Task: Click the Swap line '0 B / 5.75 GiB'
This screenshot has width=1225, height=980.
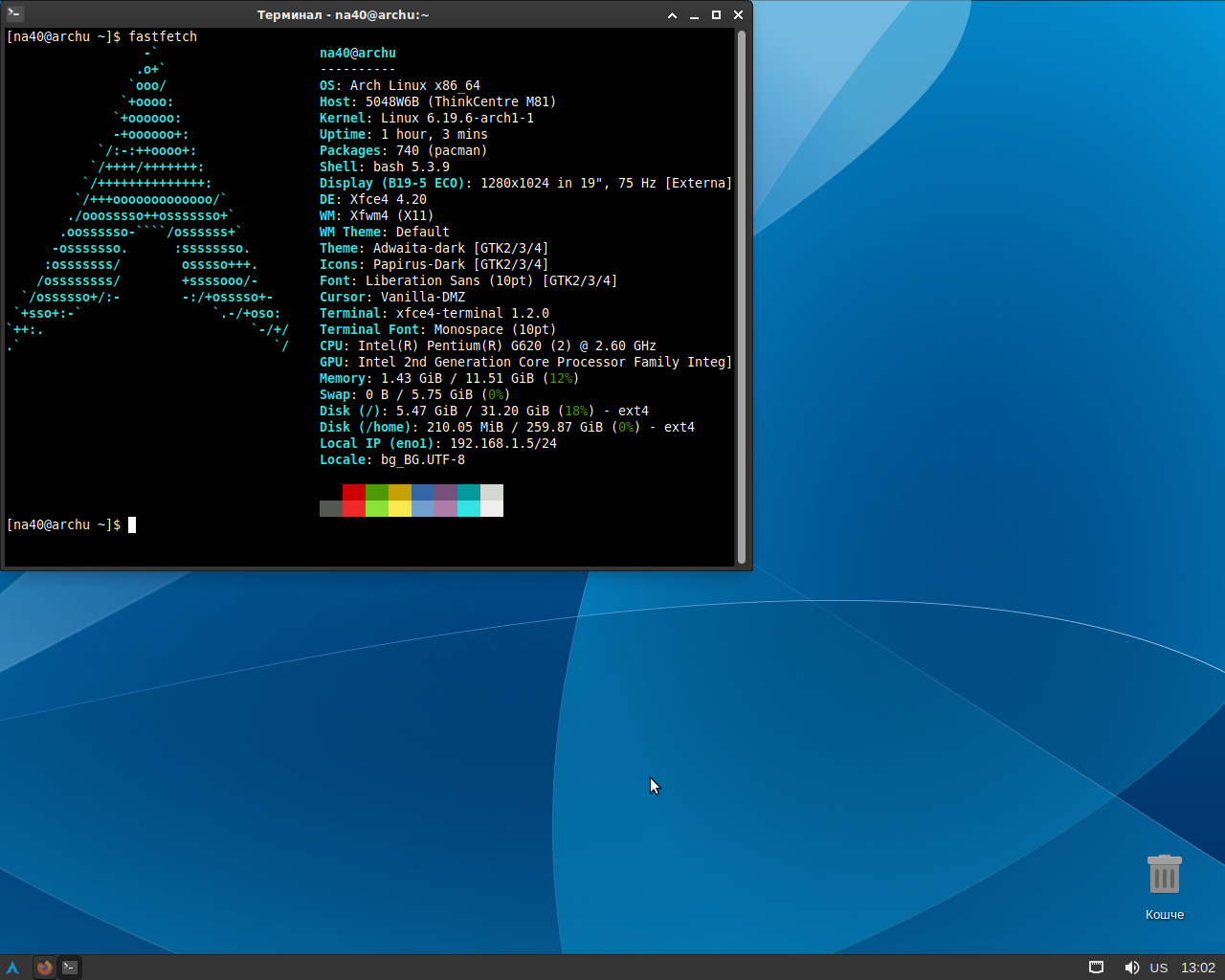Action: click(x=415, y=394)
